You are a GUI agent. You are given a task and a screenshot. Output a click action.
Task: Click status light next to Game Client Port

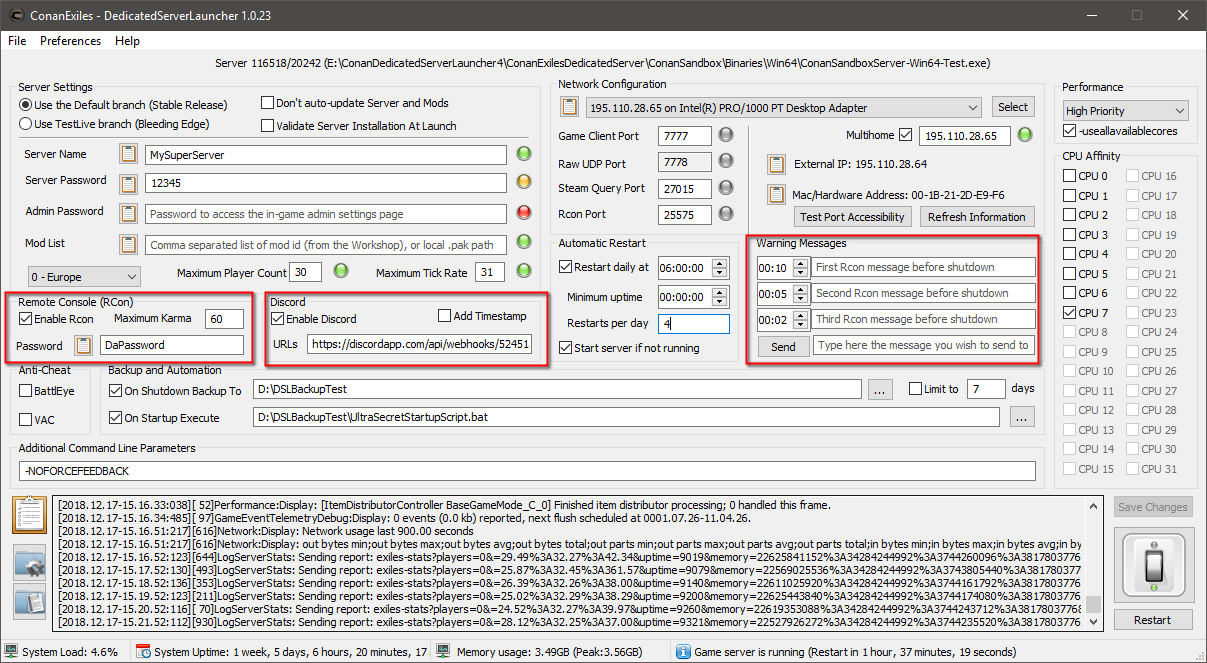726,135
